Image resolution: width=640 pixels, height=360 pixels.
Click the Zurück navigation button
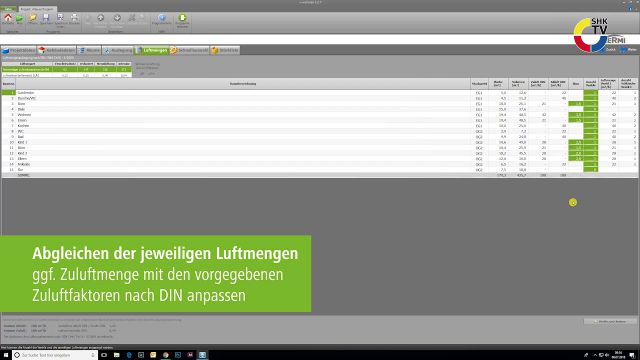[x=608, y=49]
